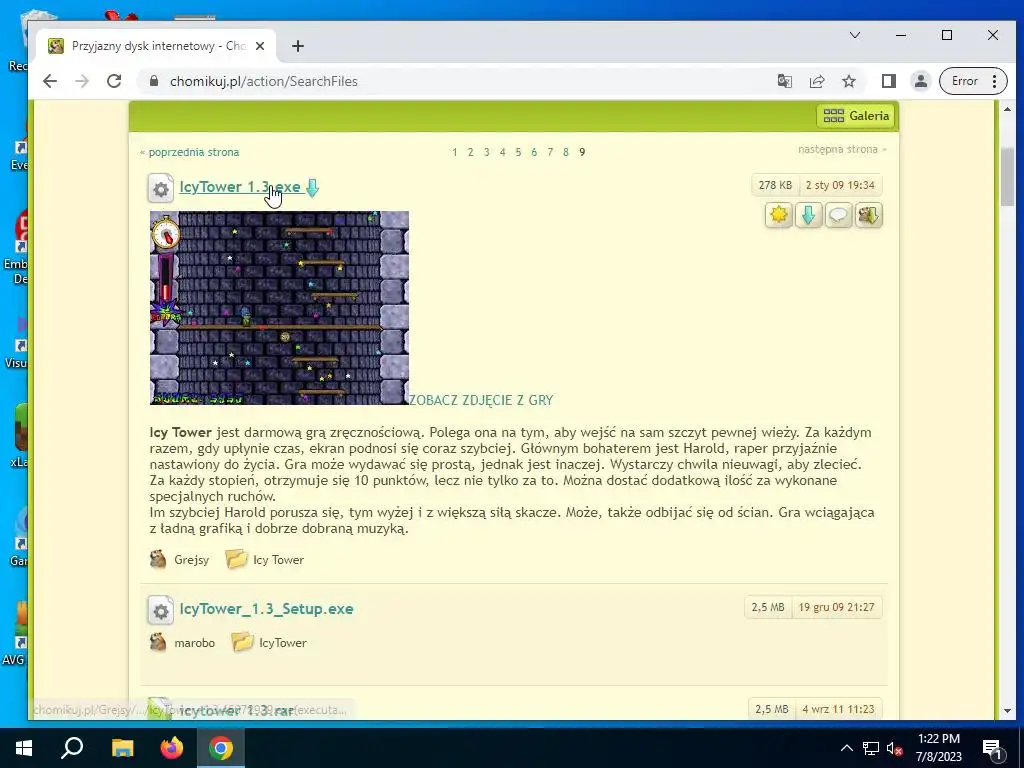
Task: Share this page icon in address bar
Action: tap(816, 81)
